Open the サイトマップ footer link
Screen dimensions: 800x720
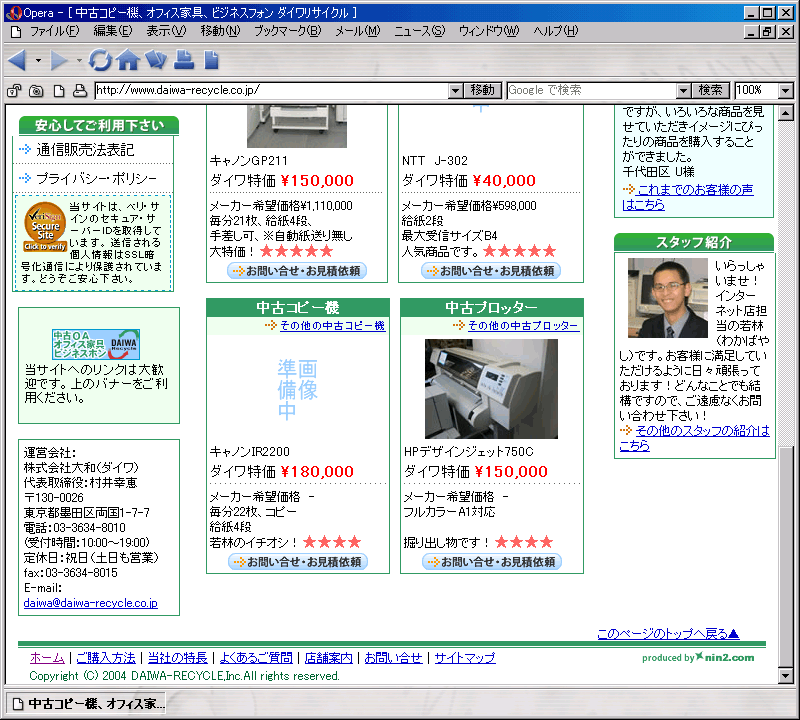pos(465,658)
